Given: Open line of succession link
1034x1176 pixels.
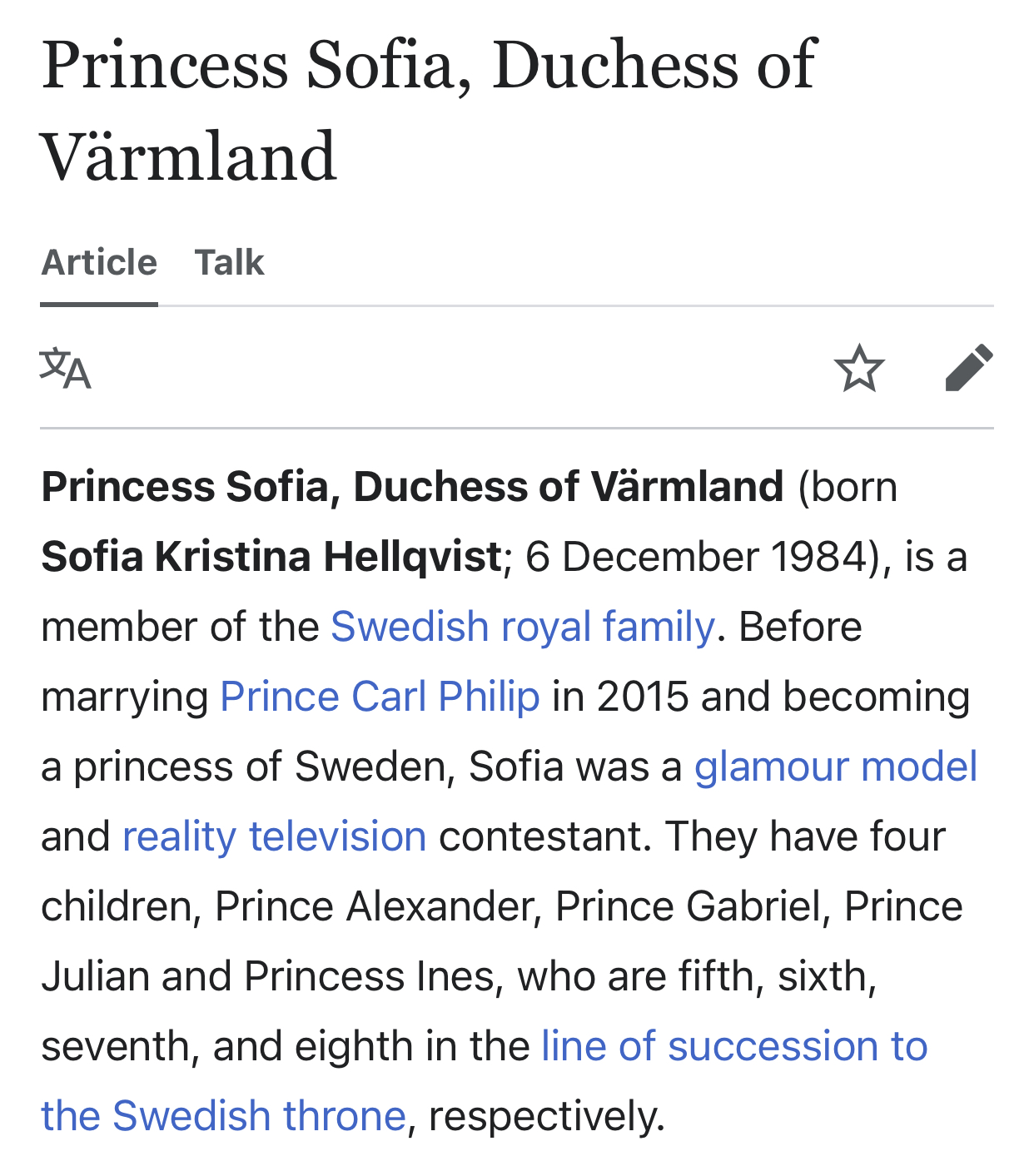Looking at the screenshot, I should click(733, 1046).
